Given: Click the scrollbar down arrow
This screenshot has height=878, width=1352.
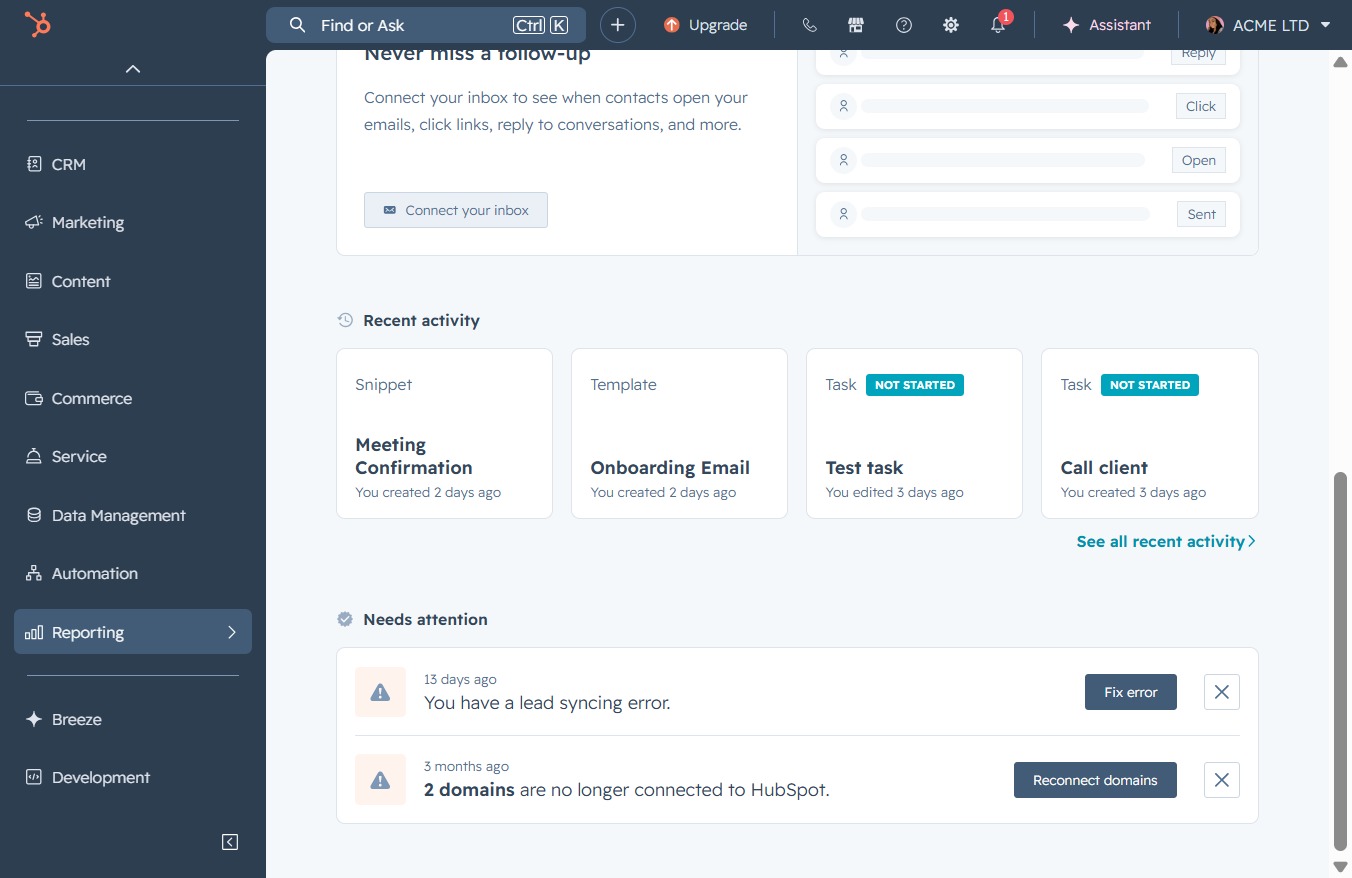Looking at the screenshot, I should coord(1341,866).
